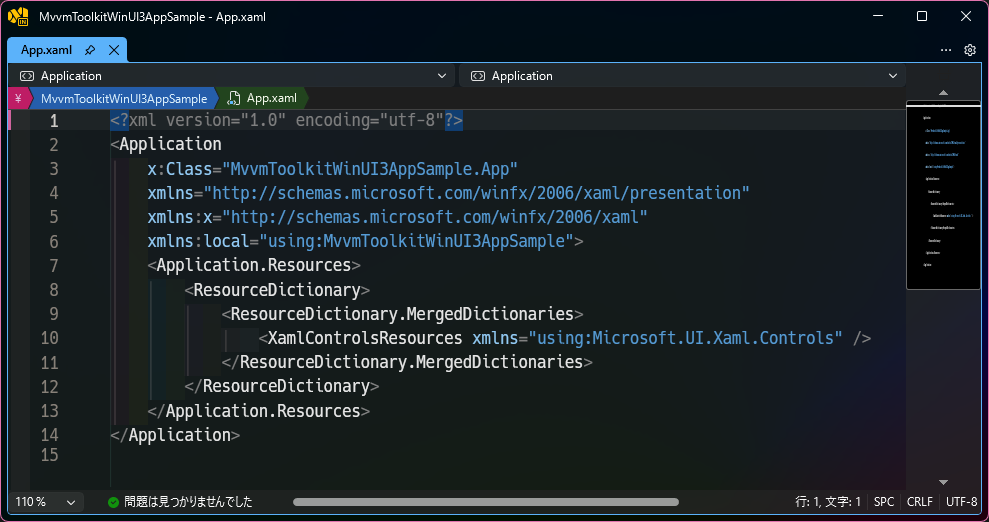Click "MvvmToolkitWinUI3AppSample.App" class value

point(370,168)
